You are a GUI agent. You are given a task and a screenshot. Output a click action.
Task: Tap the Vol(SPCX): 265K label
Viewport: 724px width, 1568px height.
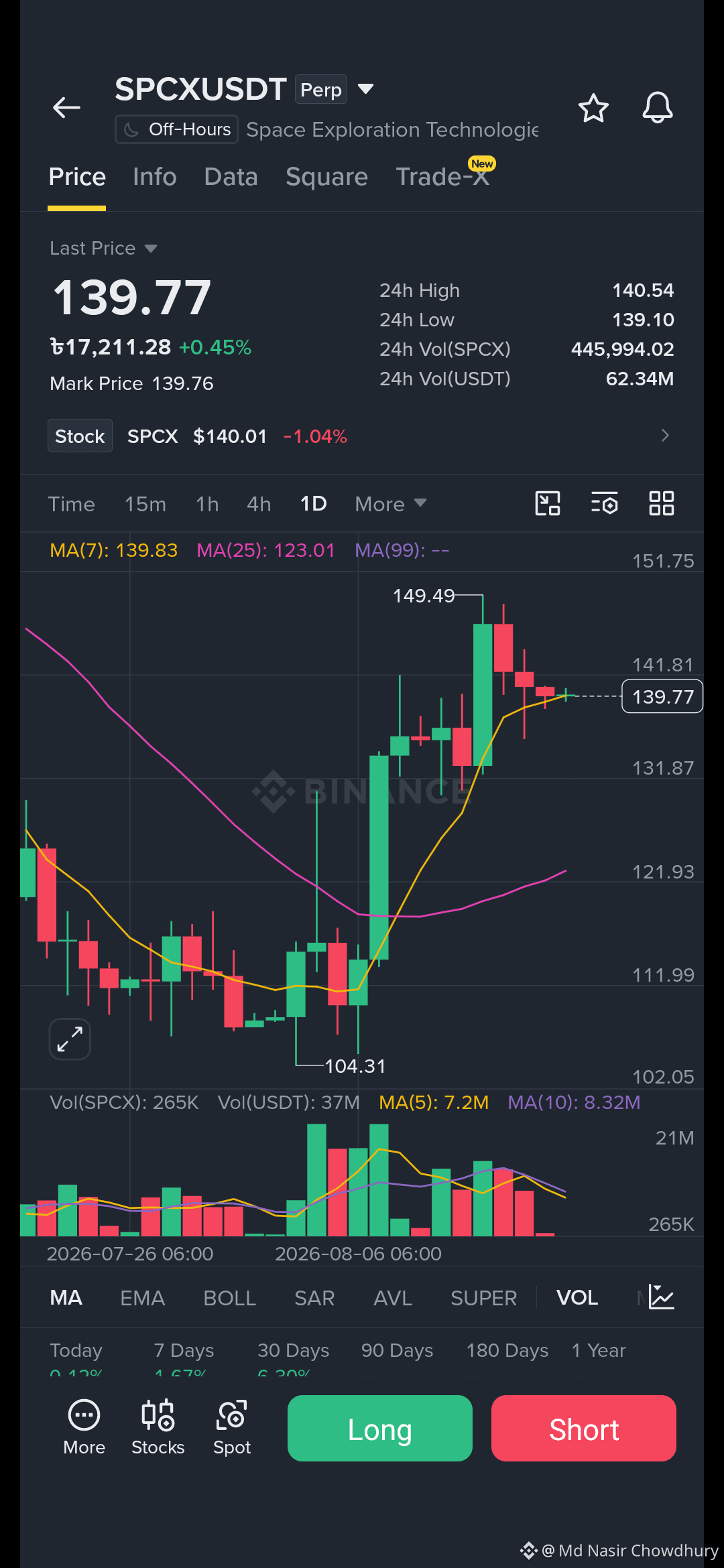pos(124,1102)
